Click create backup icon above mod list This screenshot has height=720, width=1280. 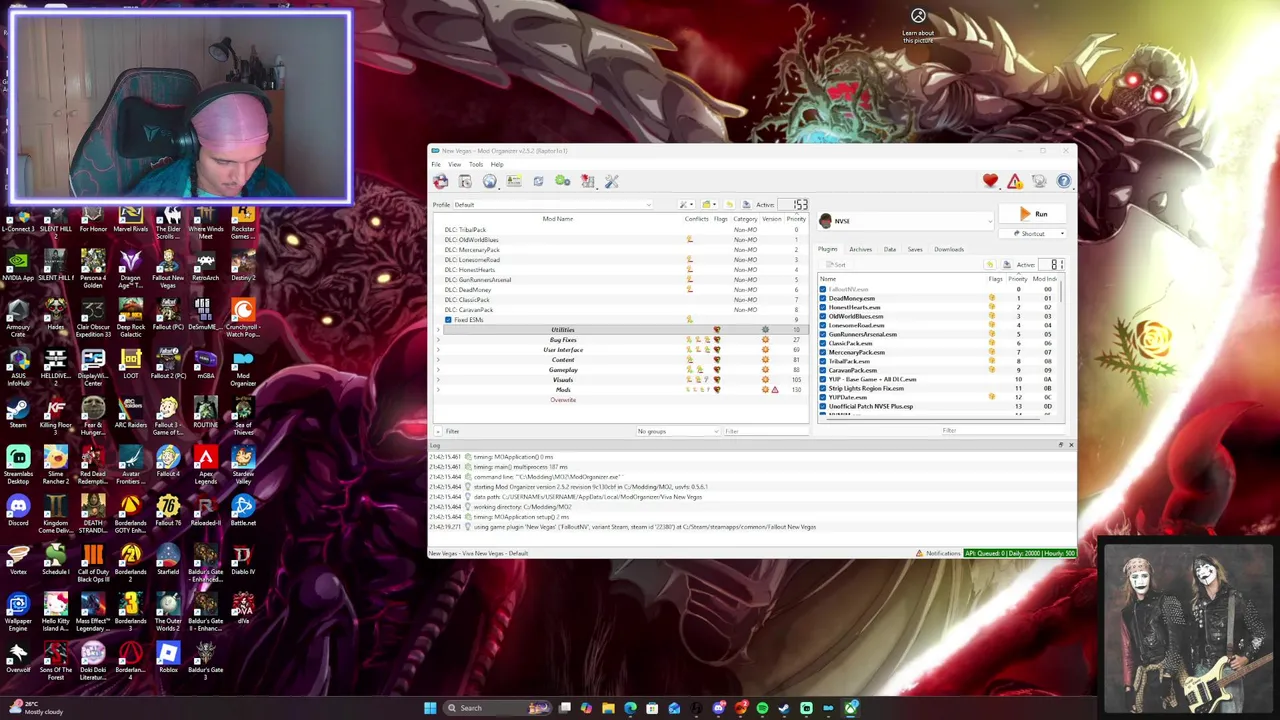pos(746,205)
